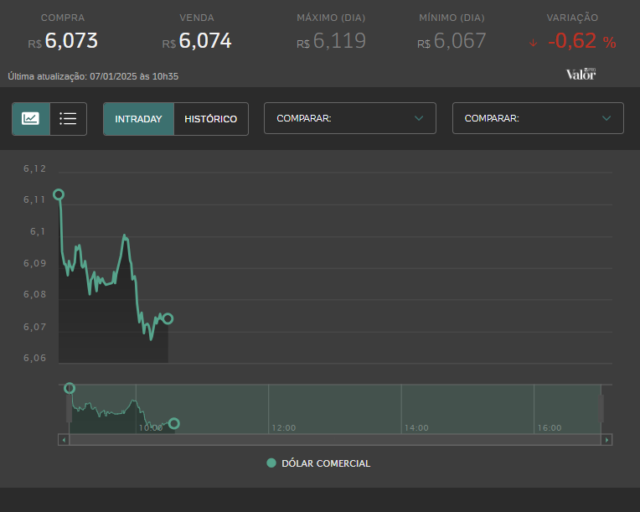Viewport: 640px width, 512px height.
Task: Click the 6,06 y-axis label
Action: pyautogui.click(x=35, y=358)
